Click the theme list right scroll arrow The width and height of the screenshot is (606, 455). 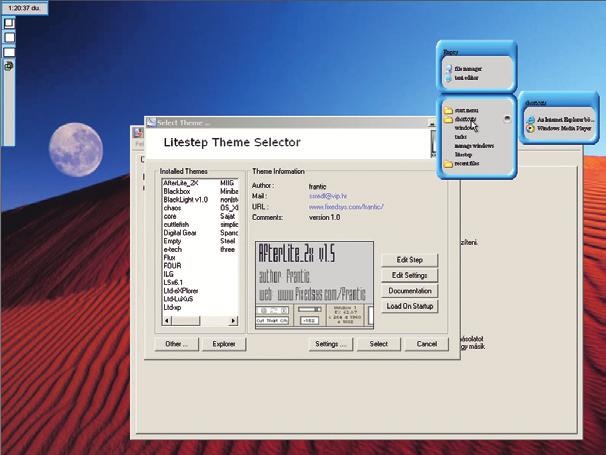click(x=233, y=320)
